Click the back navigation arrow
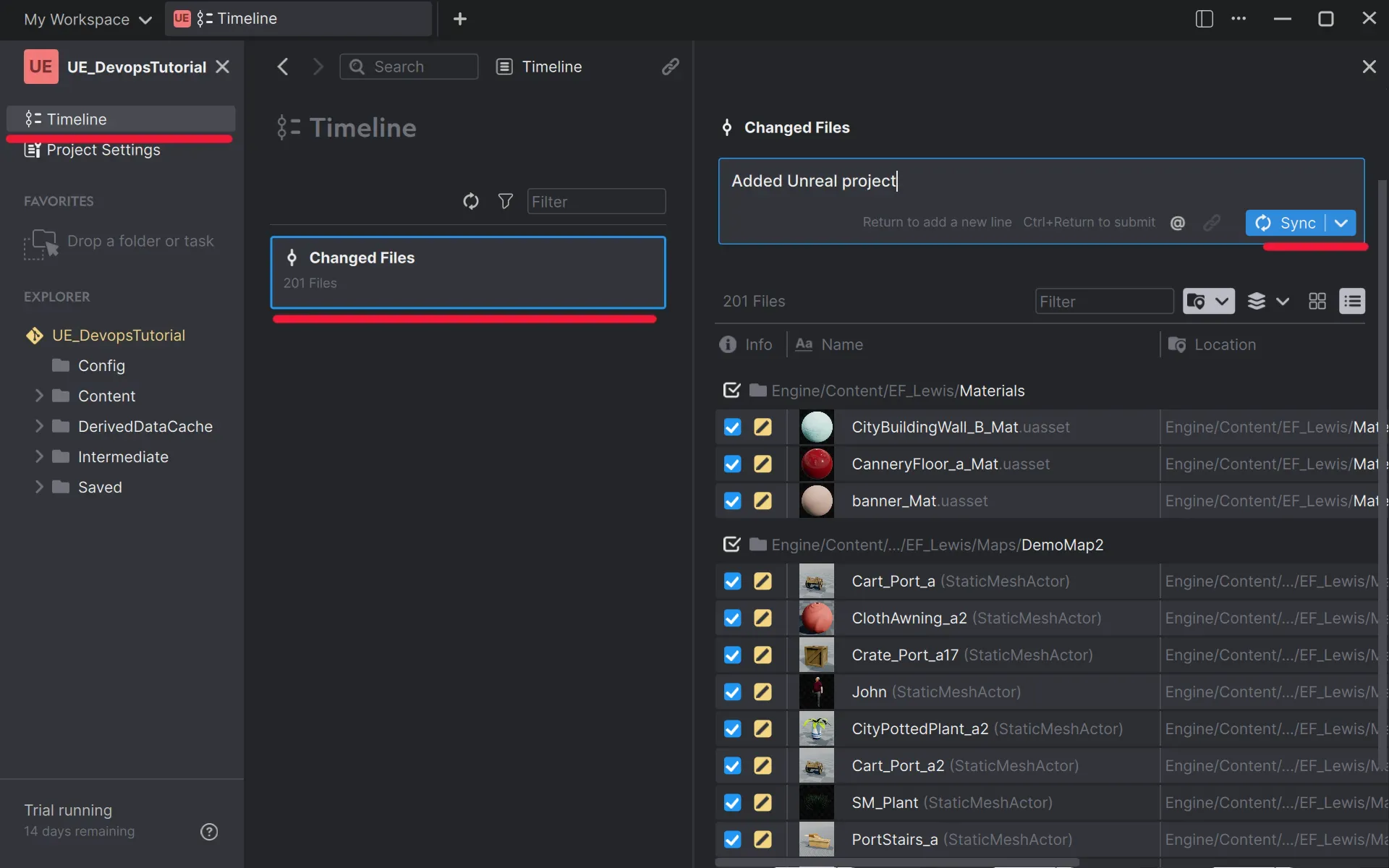Screen dimensions: 1389x868 [x=282, y=67]
